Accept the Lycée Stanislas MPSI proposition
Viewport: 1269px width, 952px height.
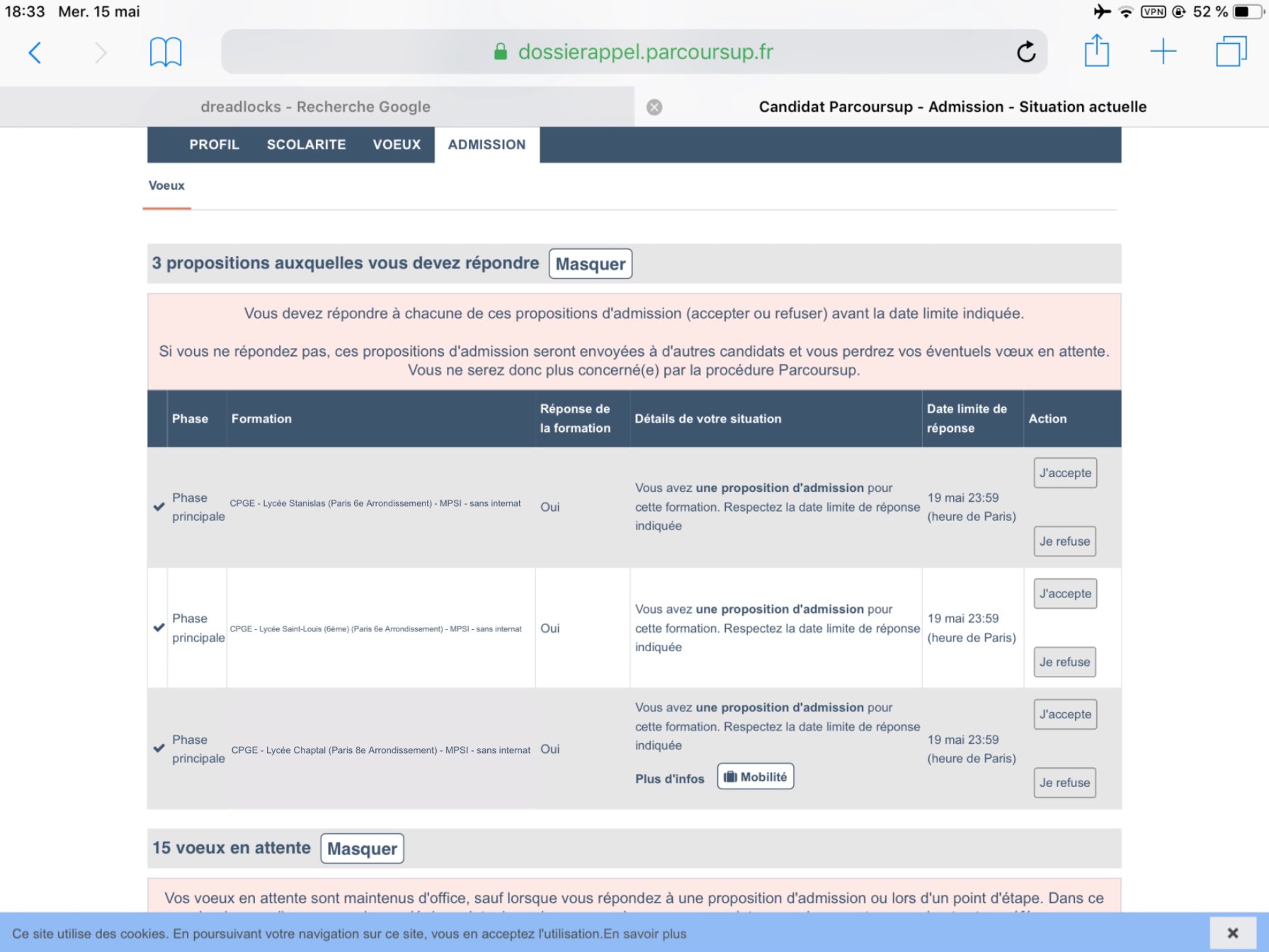[1064, 473]
